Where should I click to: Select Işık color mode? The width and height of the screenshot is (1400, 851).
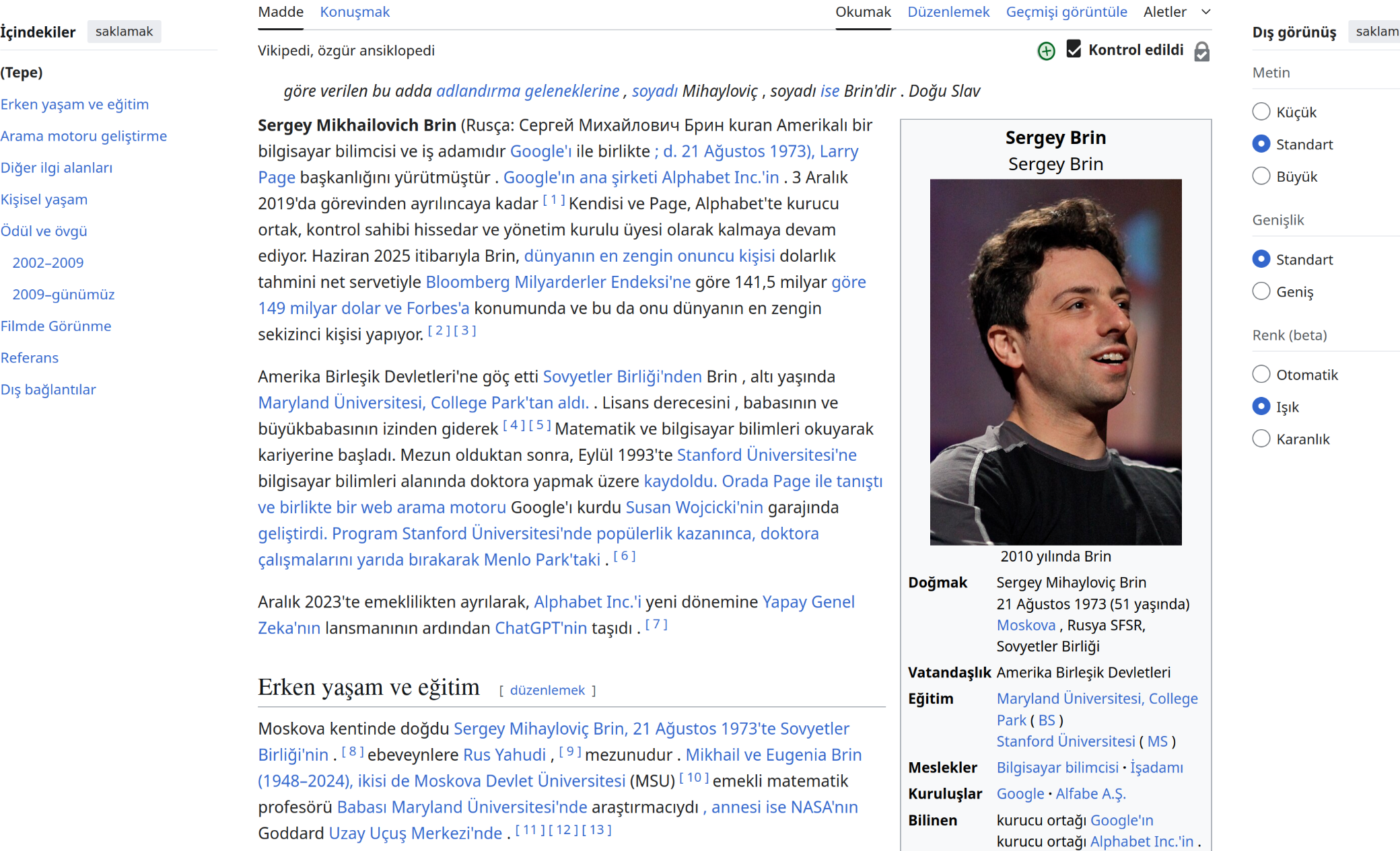(x=1261, y=406)
